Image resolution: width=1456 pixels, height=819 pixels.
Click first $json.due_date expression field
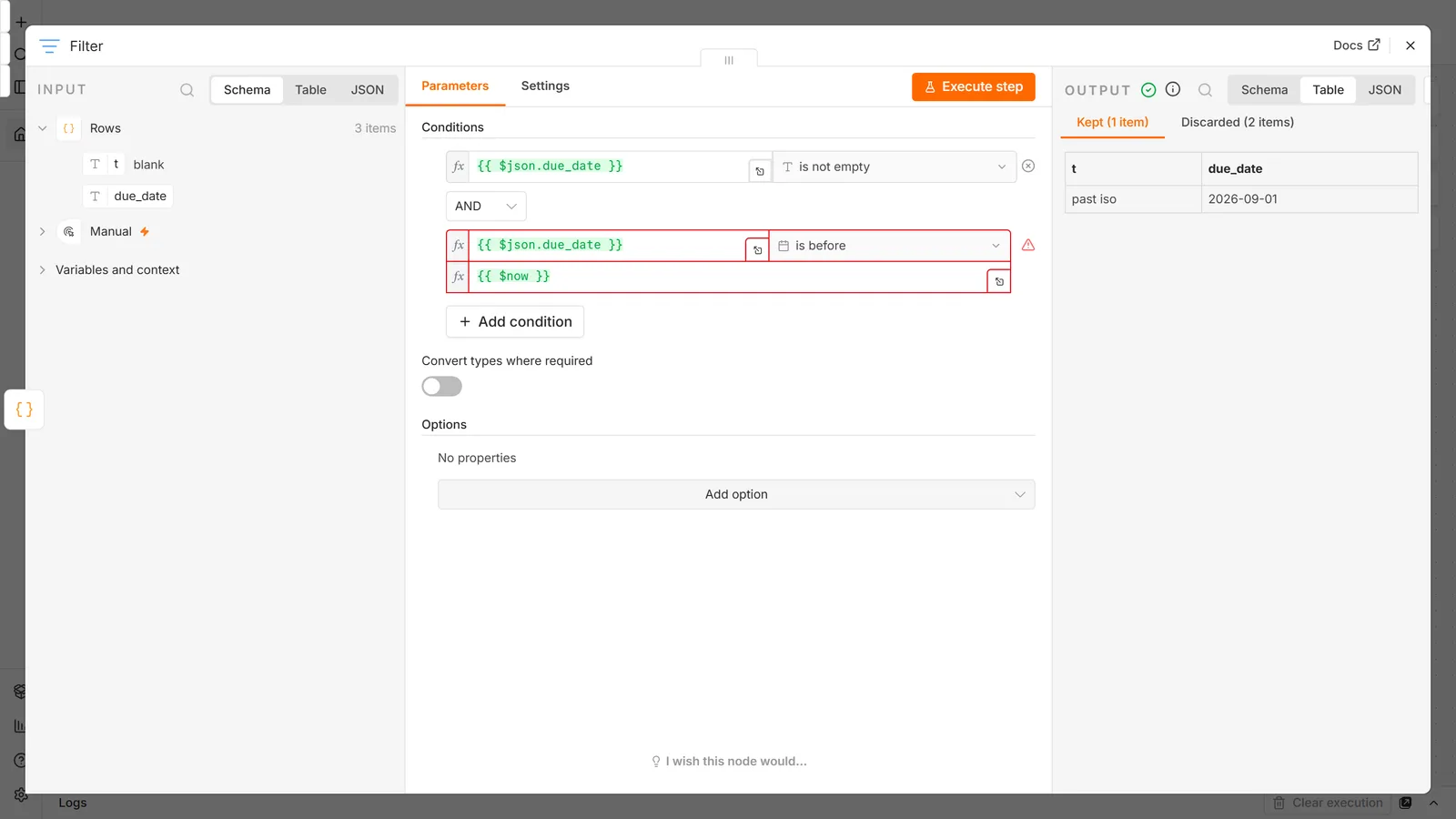coord(609,167)
